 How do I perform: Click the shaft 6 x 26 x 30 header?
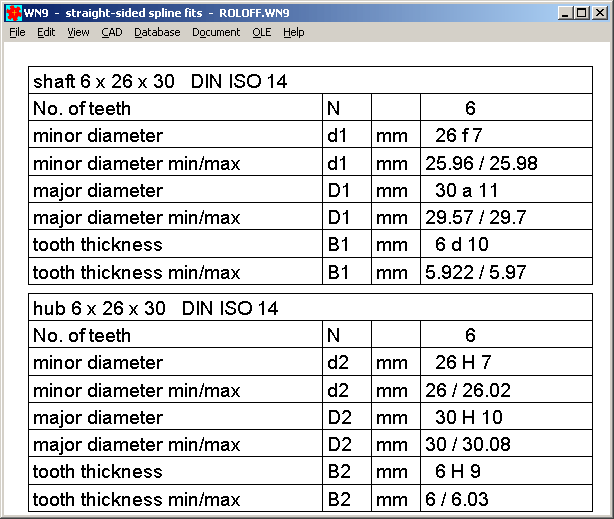coord(160,82)
